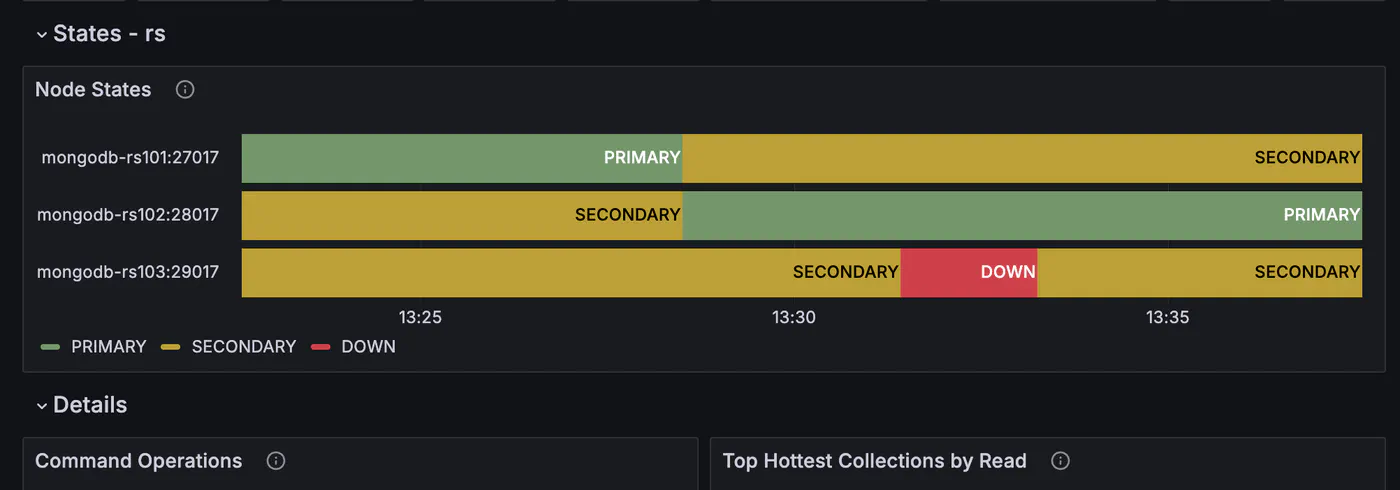The width and height of the screenshot is (1400, 490).
Task: Click the Top Hottest Collections info icon
Action: (x=1061, y=461)
